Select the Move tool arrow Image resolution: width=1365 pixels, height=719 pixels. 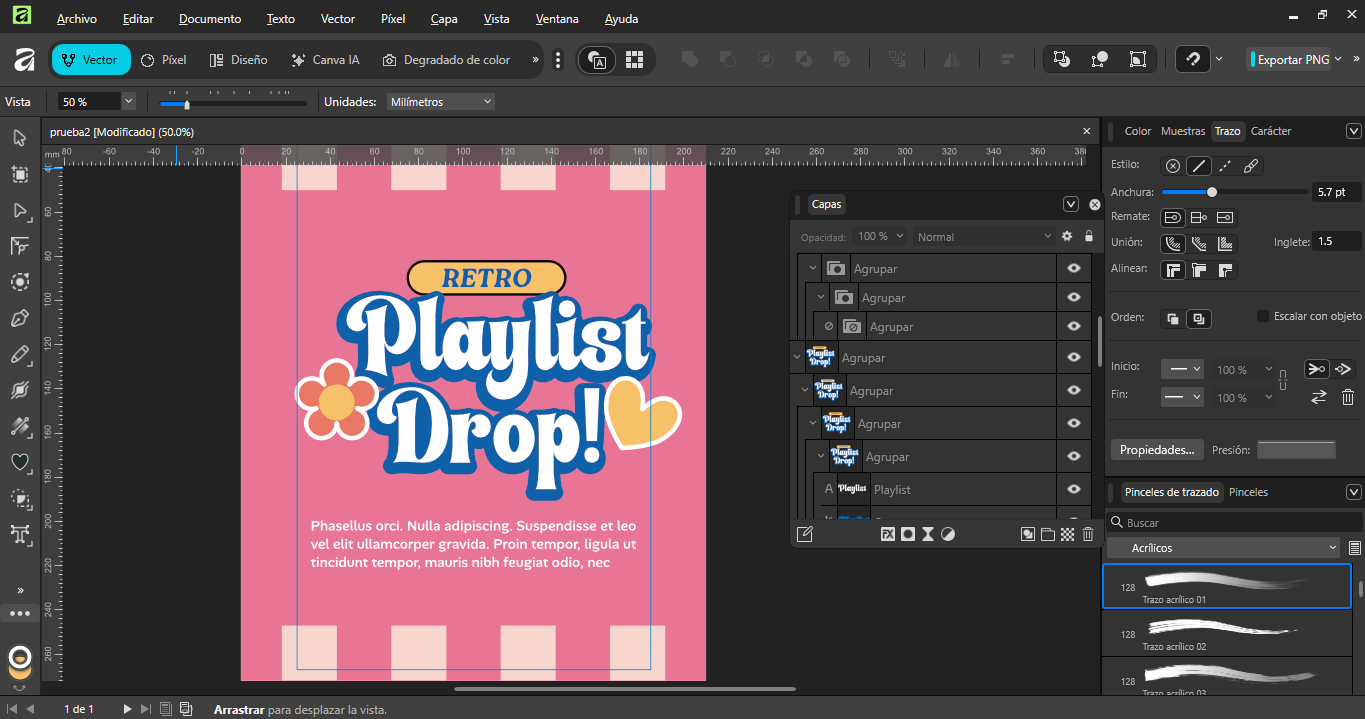[19, 138]
